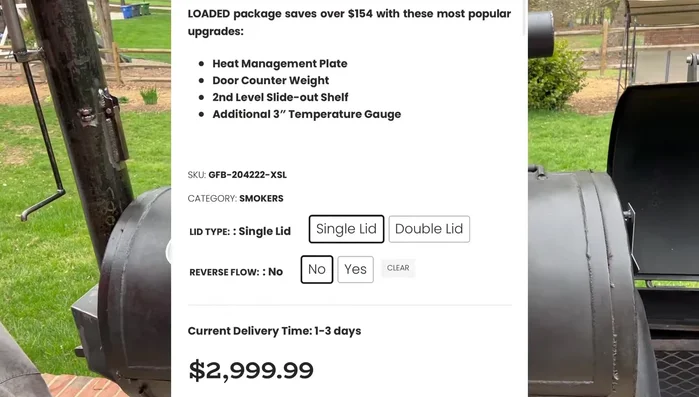The image size is (699, 397).
Task: Click the Current Delivery Time text
Action: pos(274,331)
